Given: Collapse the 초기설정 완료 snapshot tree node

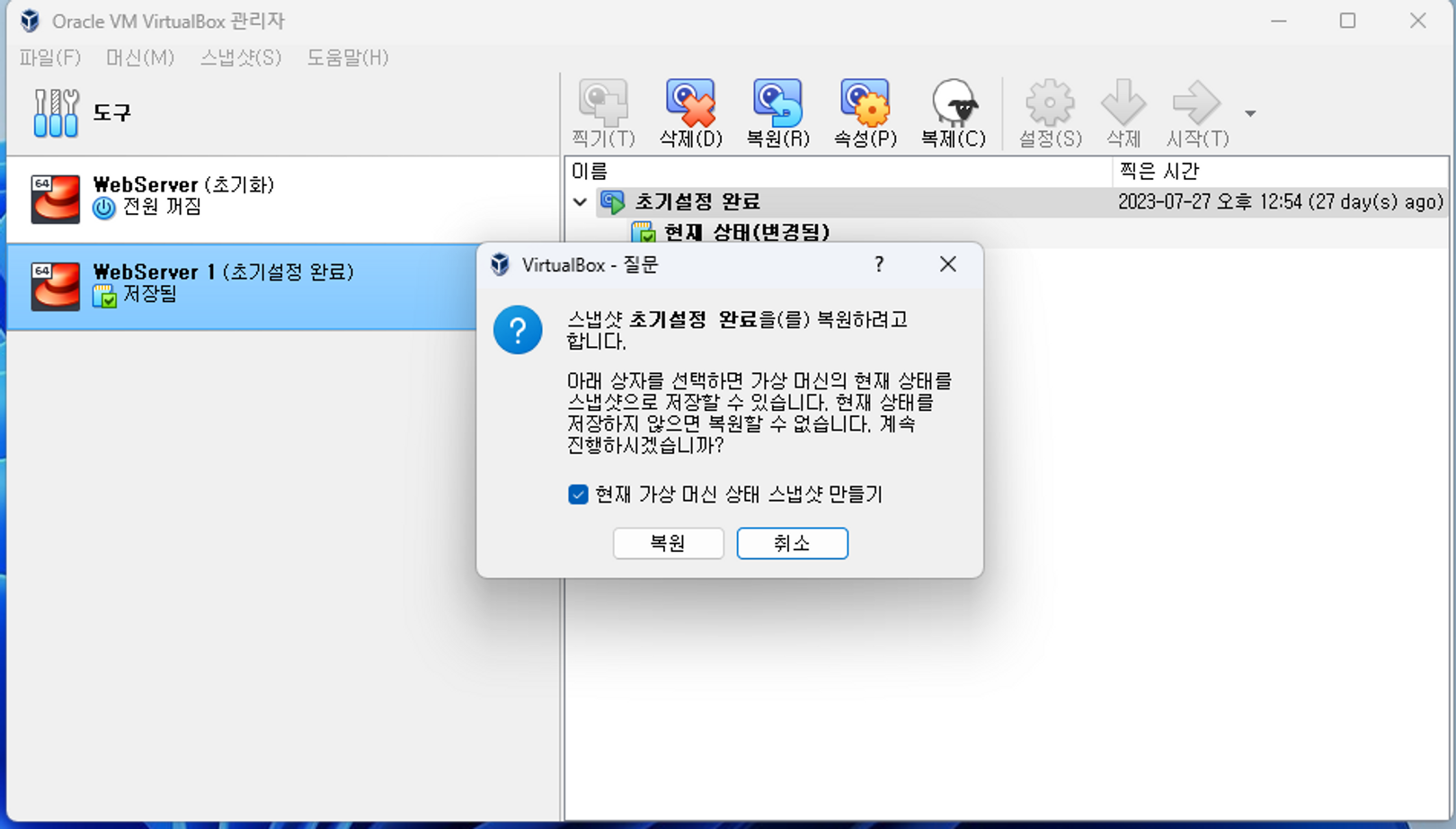Looking at the screenshot, I should coord(580,202).
